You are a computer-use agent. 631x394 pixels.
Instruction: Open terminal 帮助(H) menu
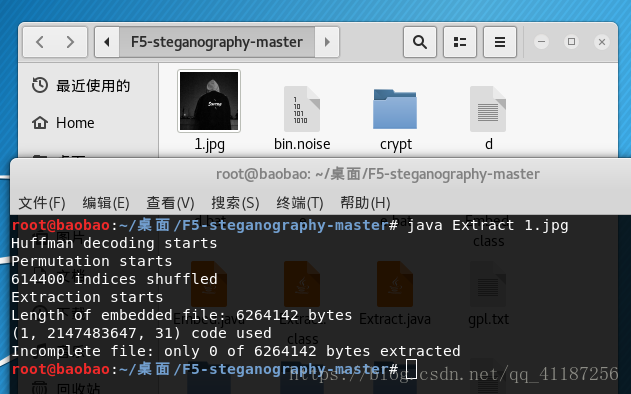365,203
